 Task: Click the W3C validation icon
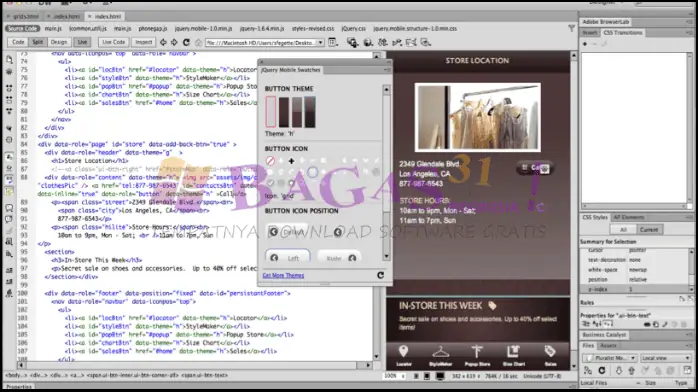tap(397, 43)
